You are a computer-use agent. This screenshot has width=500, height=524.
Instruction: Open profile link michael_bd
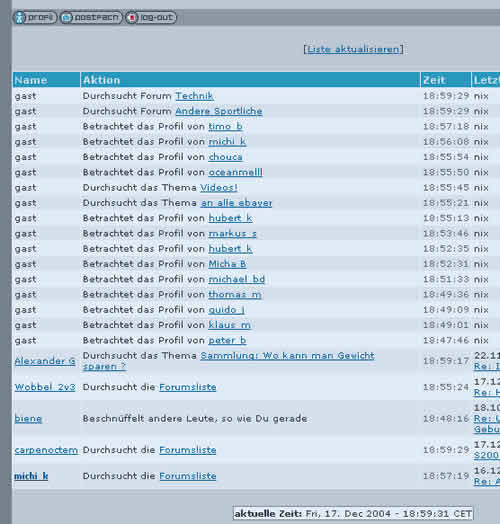click(237, 279)
